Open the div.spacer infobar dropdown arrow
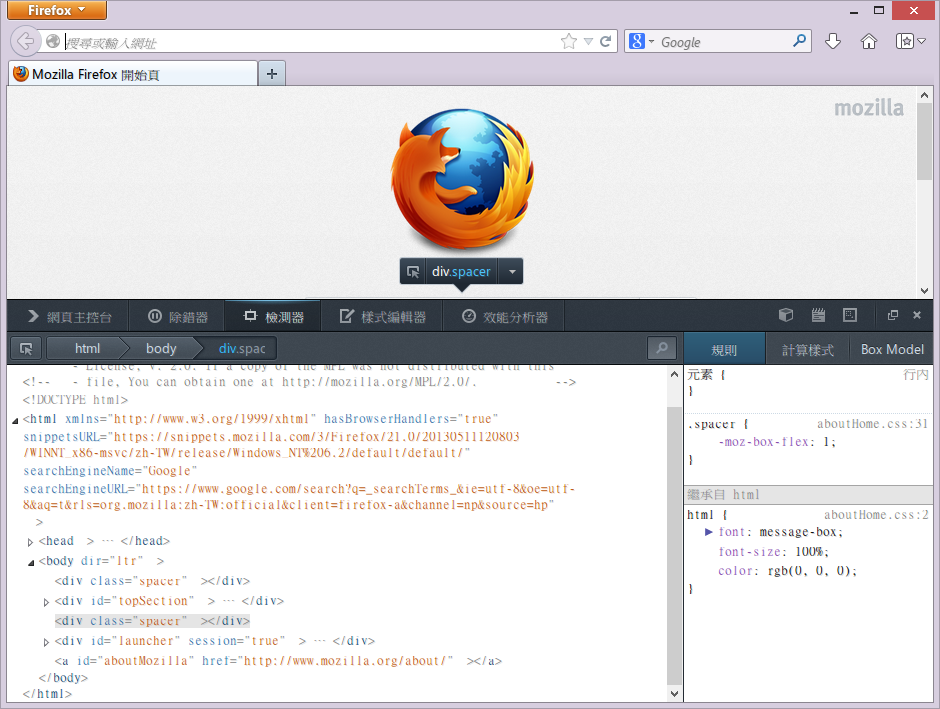940x709 pixels. 511,272
